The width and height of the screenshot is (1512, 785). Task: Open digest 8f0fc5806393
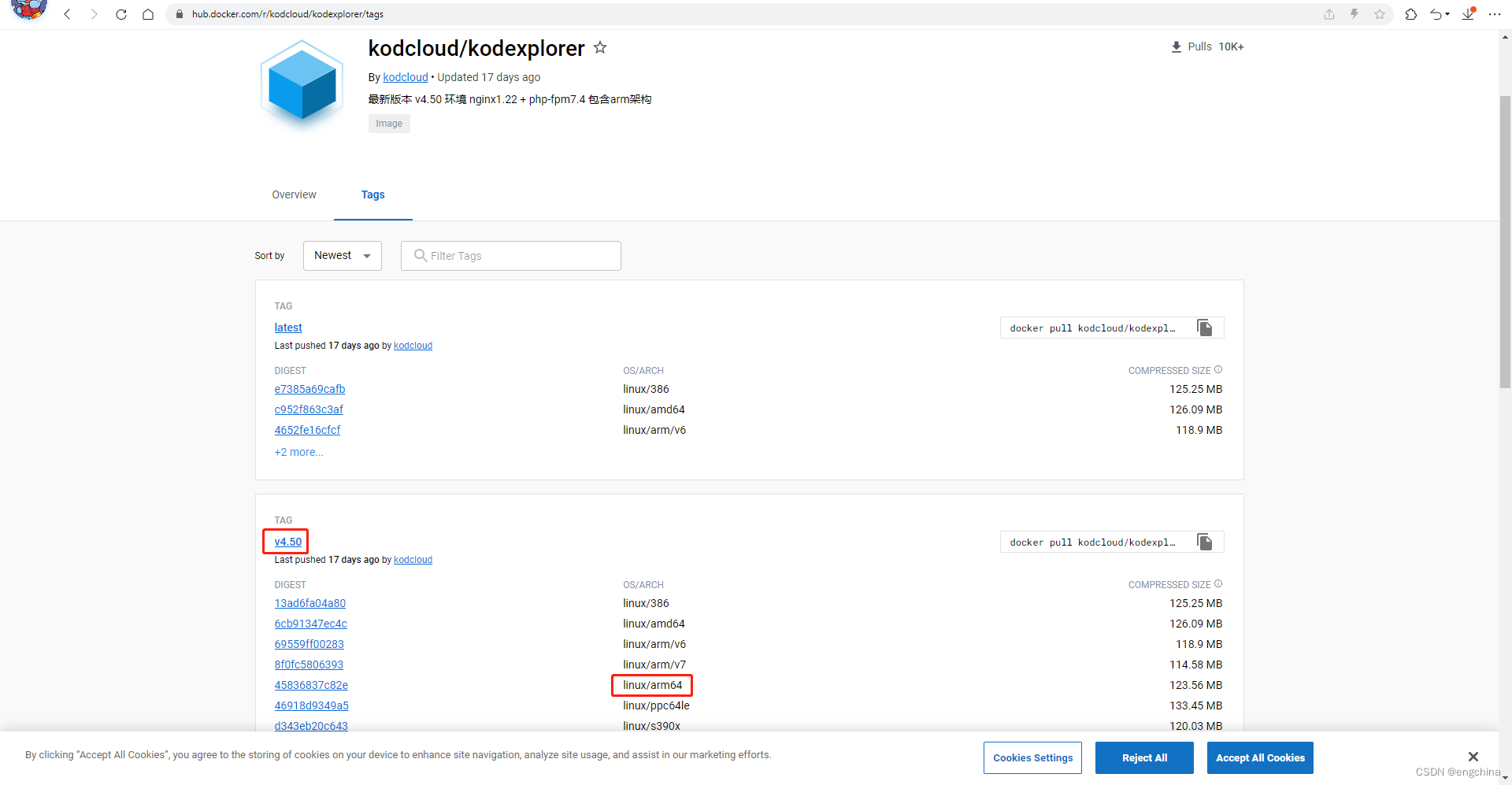pos(309,665)
